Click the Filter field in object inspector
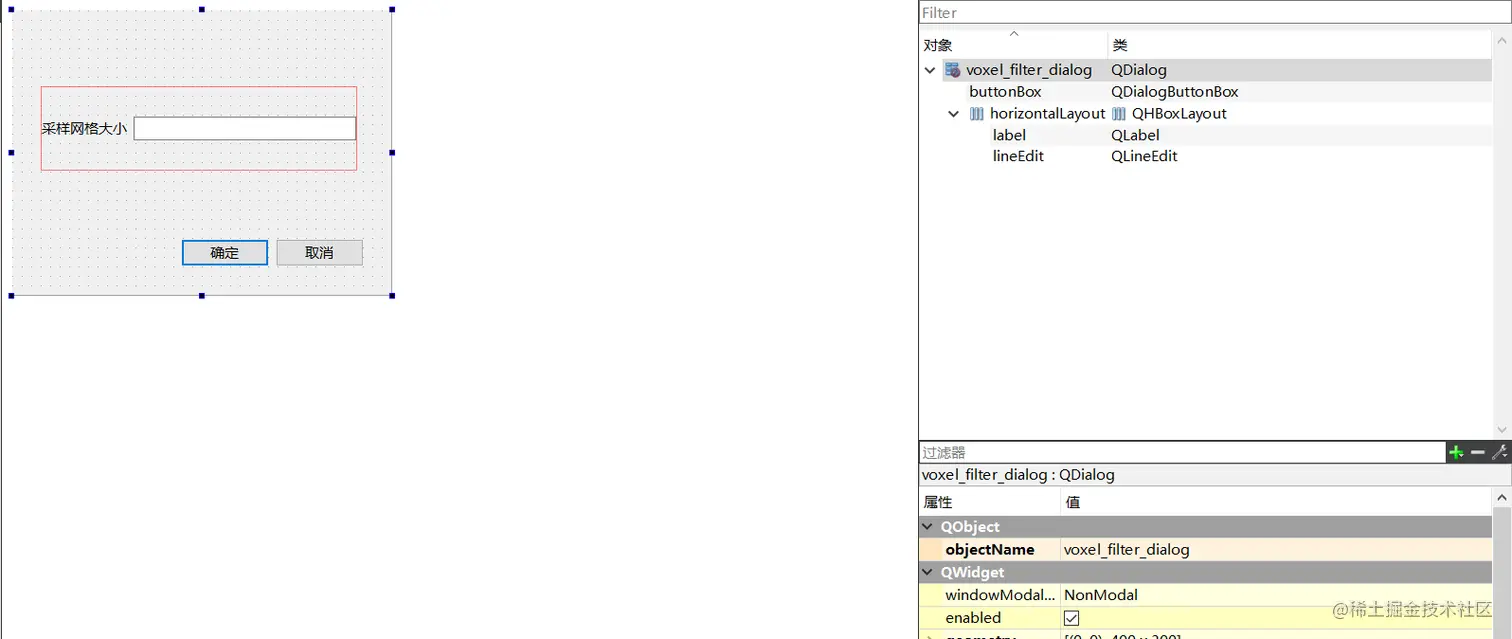The image size is (1512, 639). (x=1214, y=12)
